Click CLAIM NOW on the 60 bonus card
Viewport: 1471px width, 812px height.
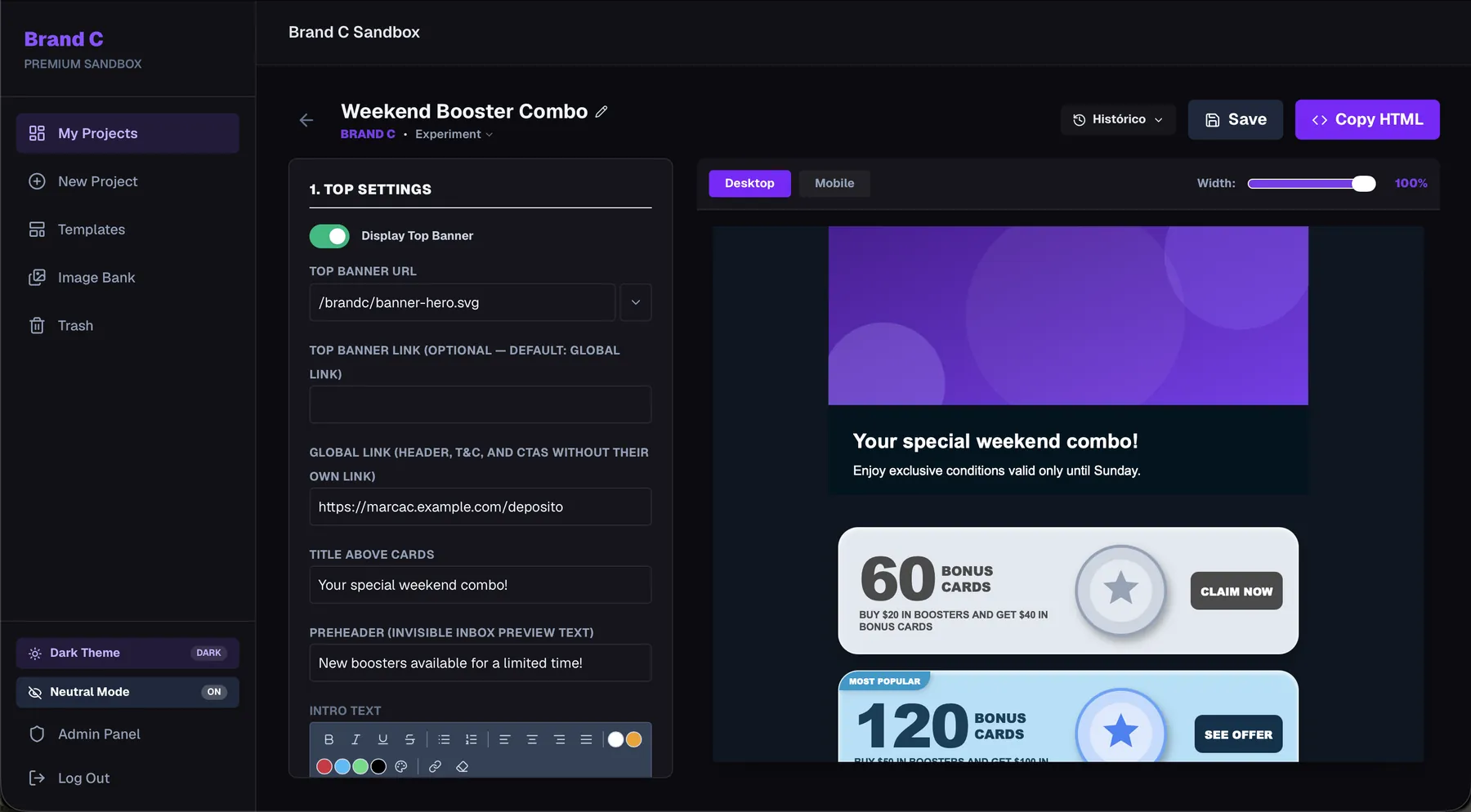[x=1236, y=591]
